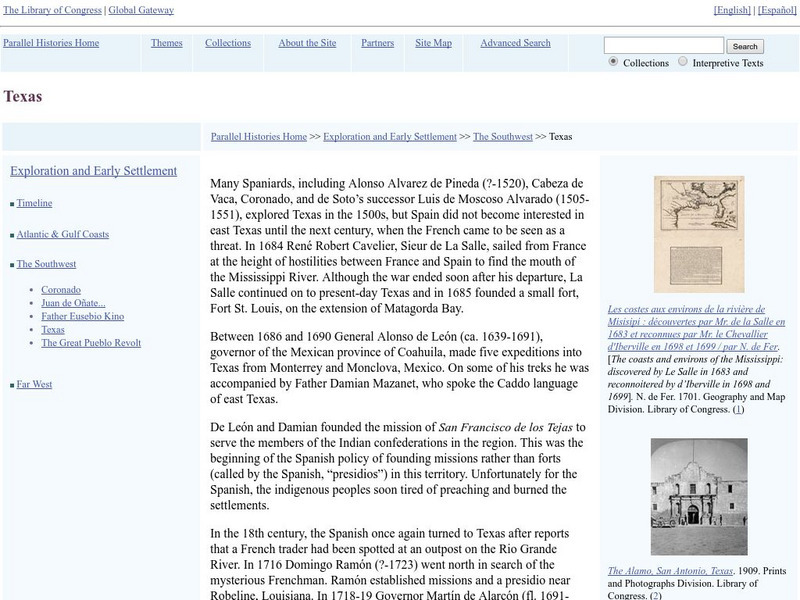This screenshot has height=600, width=800.
Task: Open the About the Site page
Action: point(307,43)
